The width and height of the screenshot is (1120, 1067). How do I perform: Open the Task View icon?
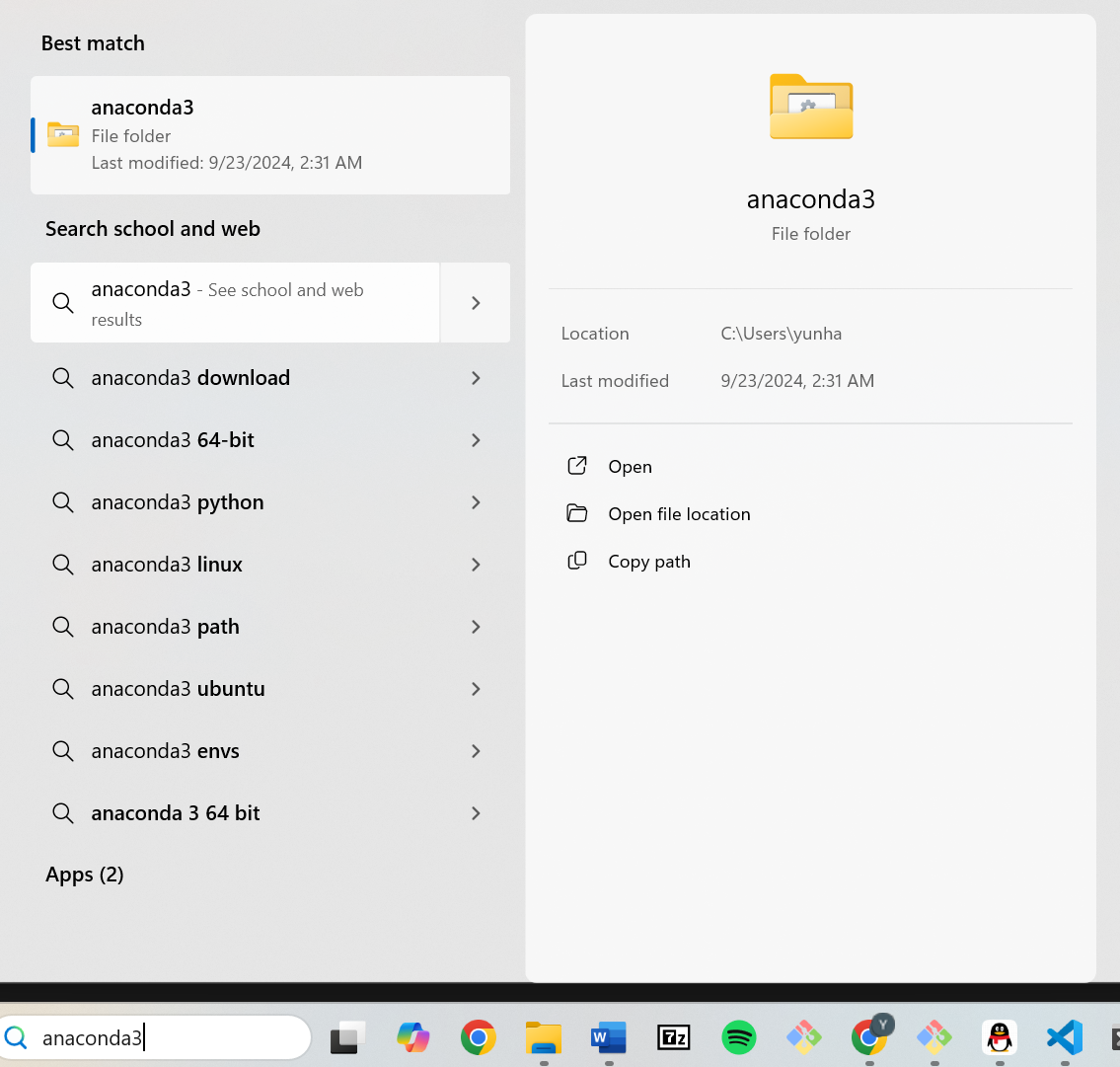click(347, 1037)
